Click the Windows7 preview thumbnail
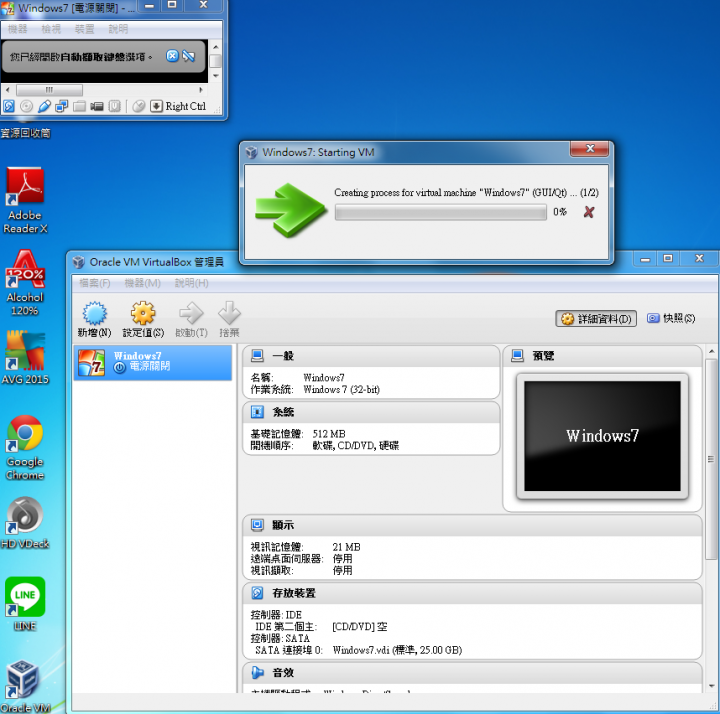The image size is (720, 714). click(602, 436)
